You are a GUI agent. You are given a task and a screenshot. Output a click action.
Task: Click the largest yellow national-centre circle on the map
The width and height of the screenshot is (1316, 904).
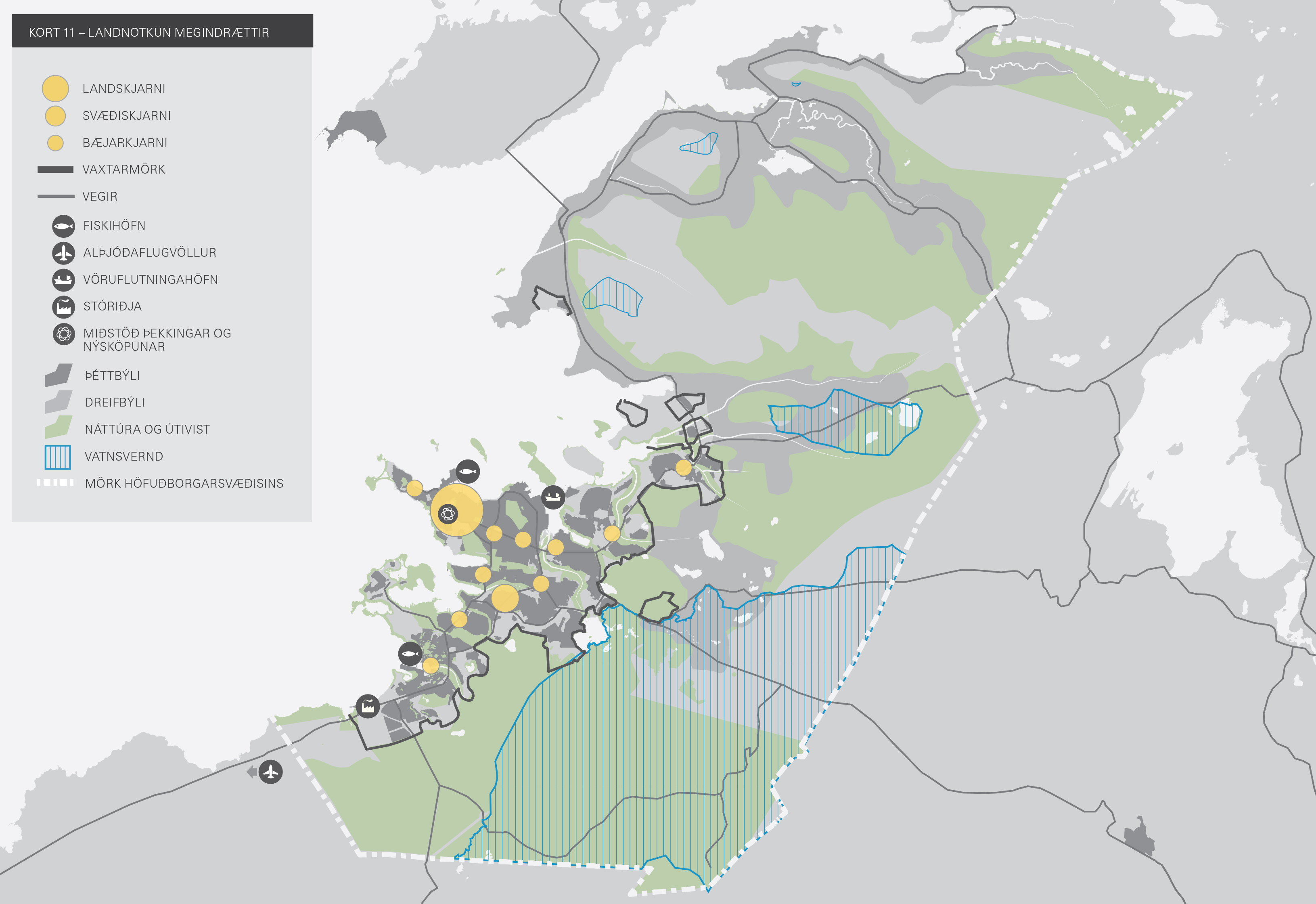coord(457,510)
